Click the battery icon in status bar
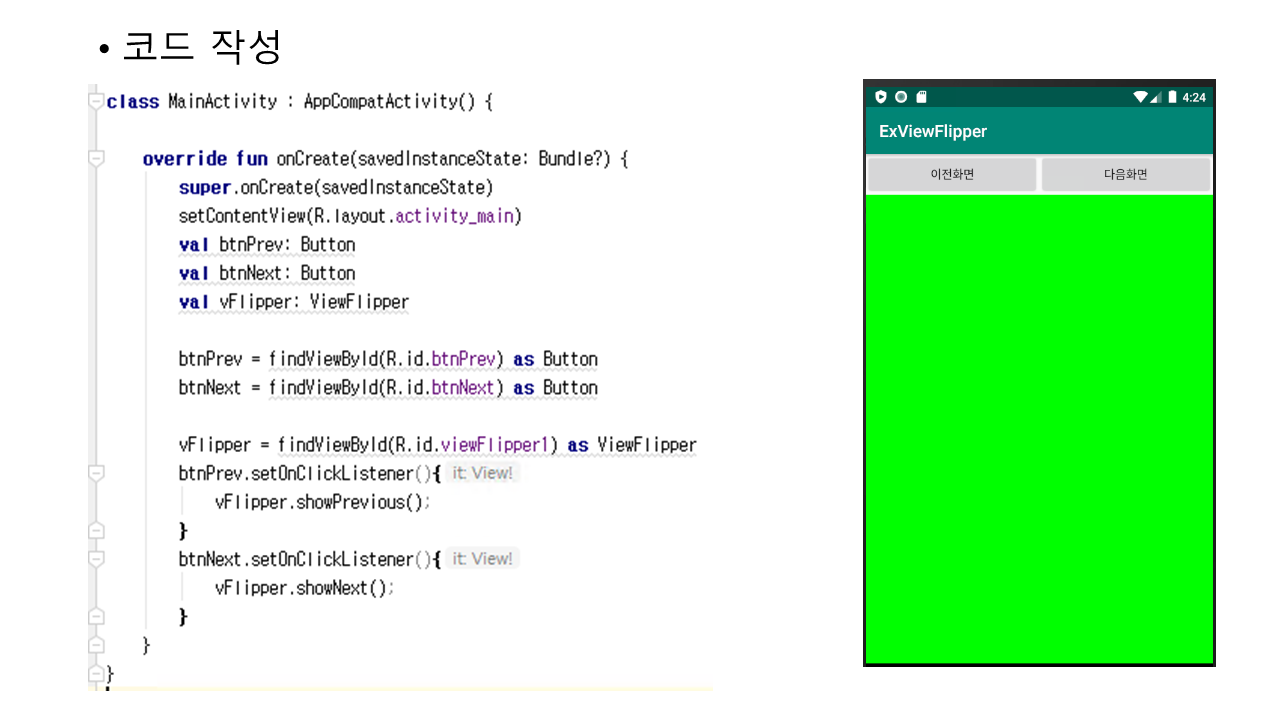This screenshot has width=1280, height=720. (1172, 97)
